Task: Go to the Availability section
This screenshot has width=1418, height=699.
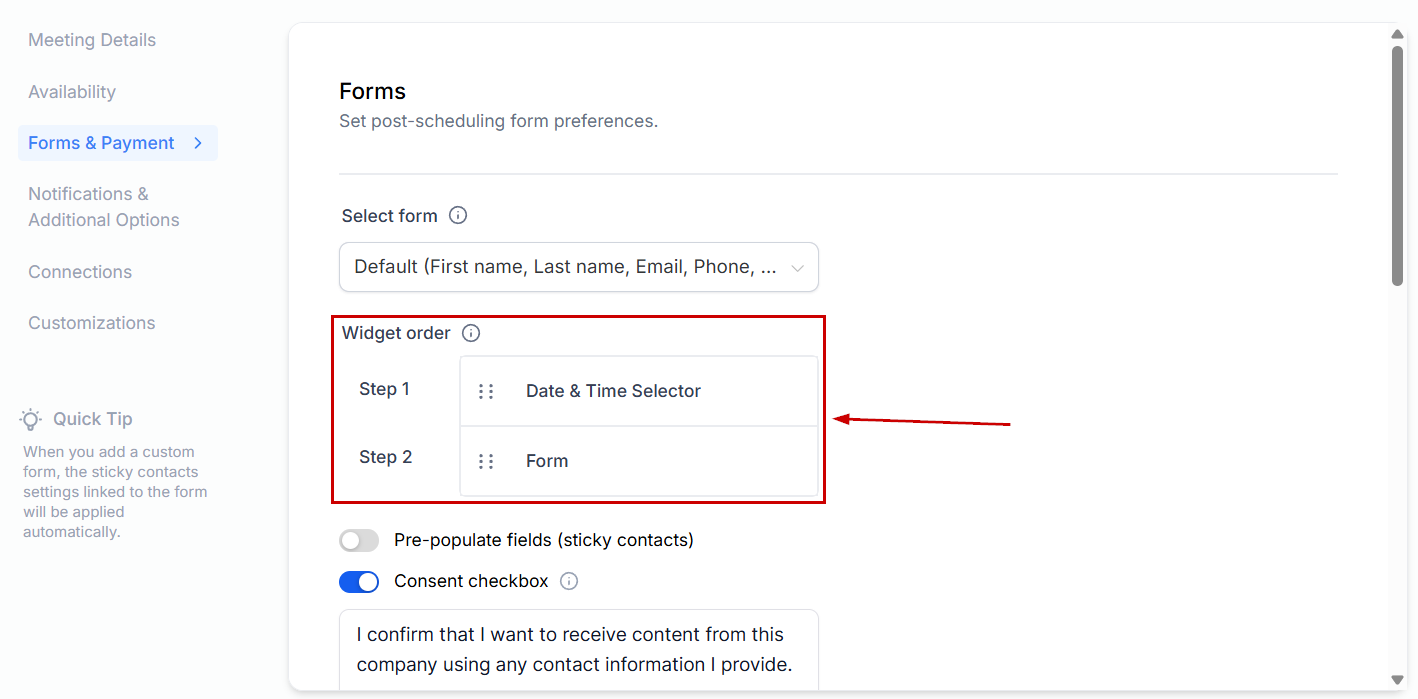Action: [72, 92]
